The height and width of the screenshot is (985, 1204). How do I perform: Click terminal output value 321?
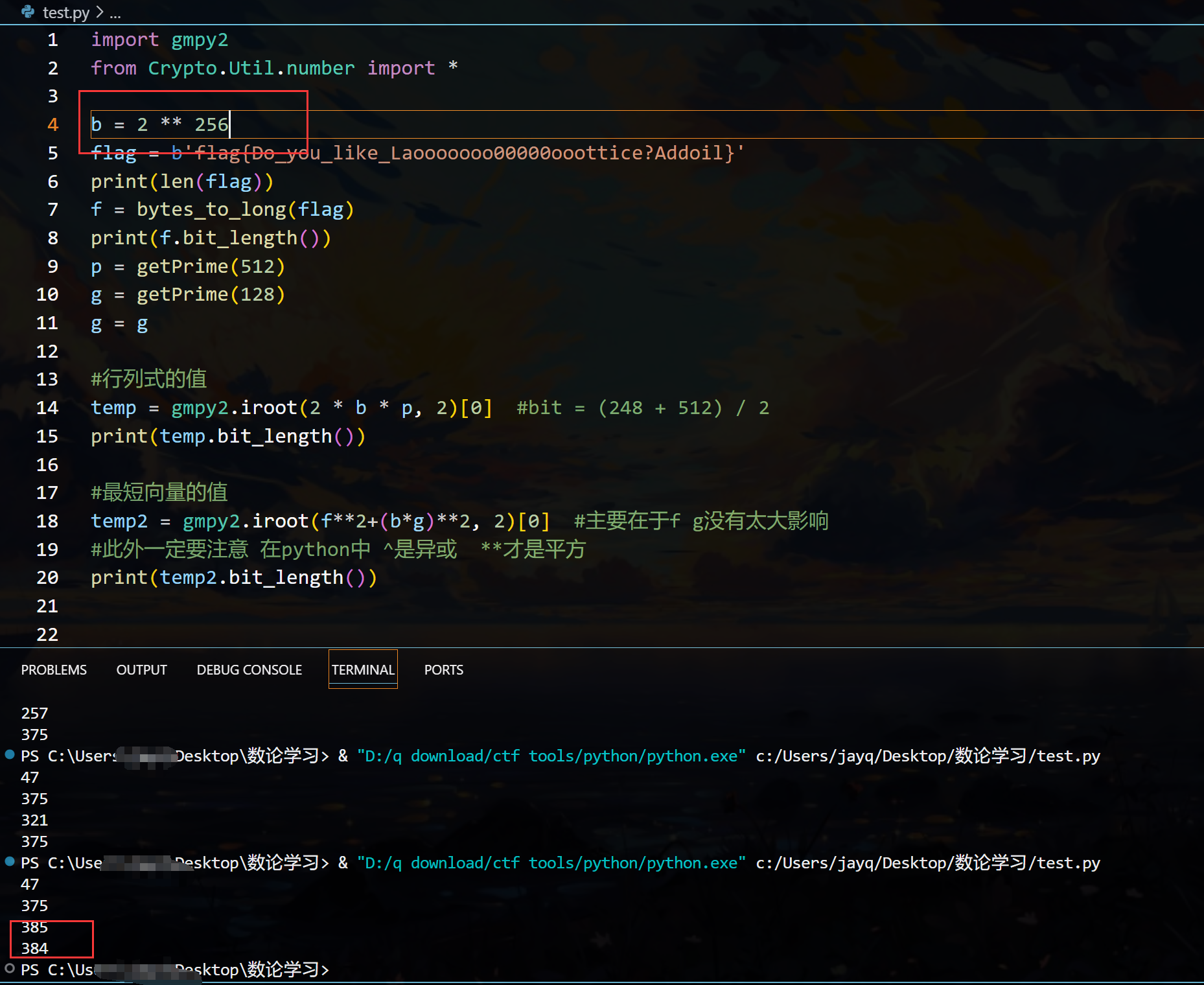point(34,820)
